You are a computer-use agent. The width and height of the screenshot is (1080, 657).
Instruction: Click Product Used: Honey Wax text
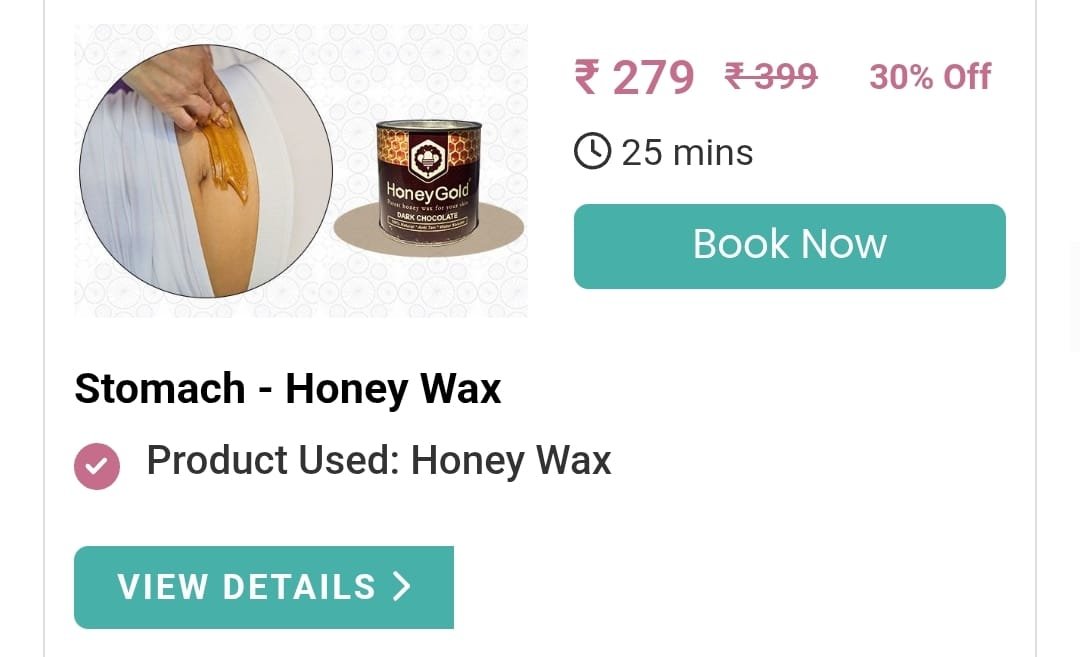(379, 460)
